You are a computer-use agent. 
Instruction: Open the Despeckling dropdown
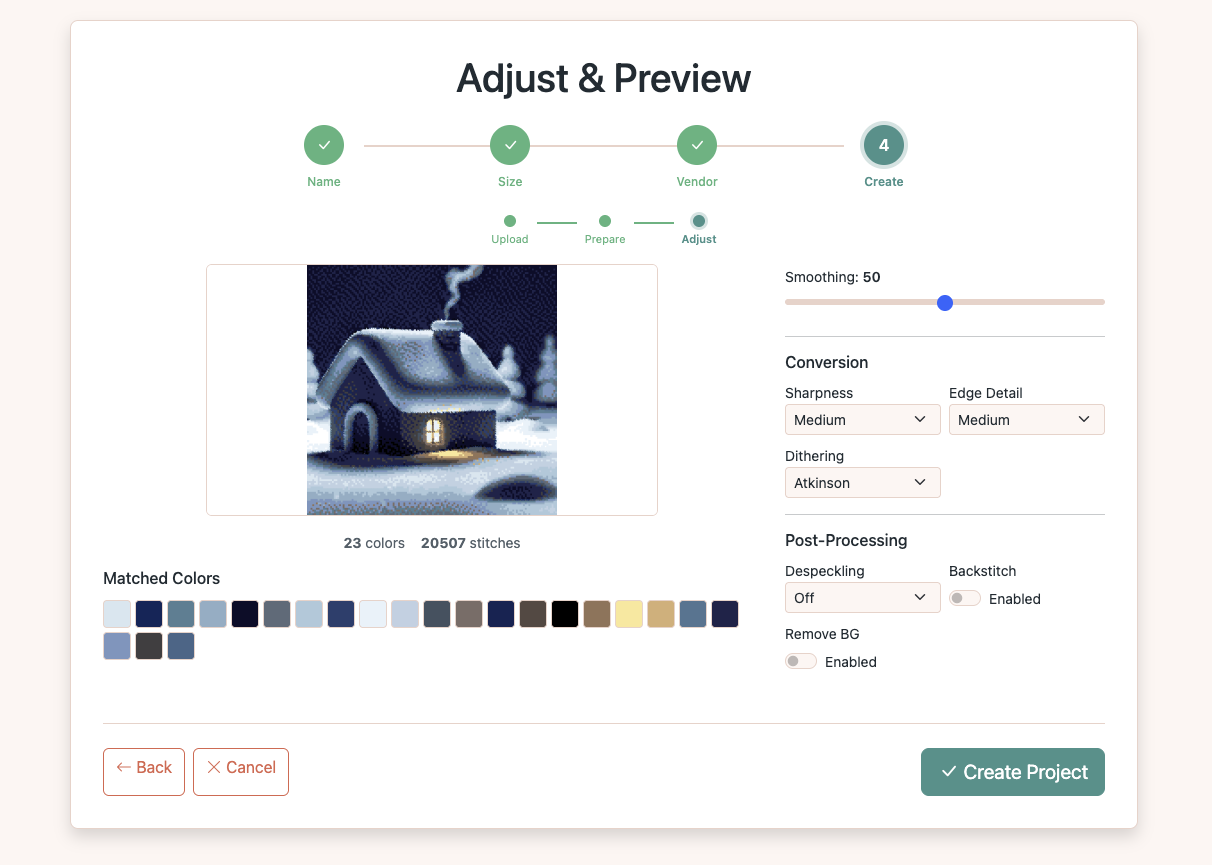pyautogui.click(x=862, y=598)
